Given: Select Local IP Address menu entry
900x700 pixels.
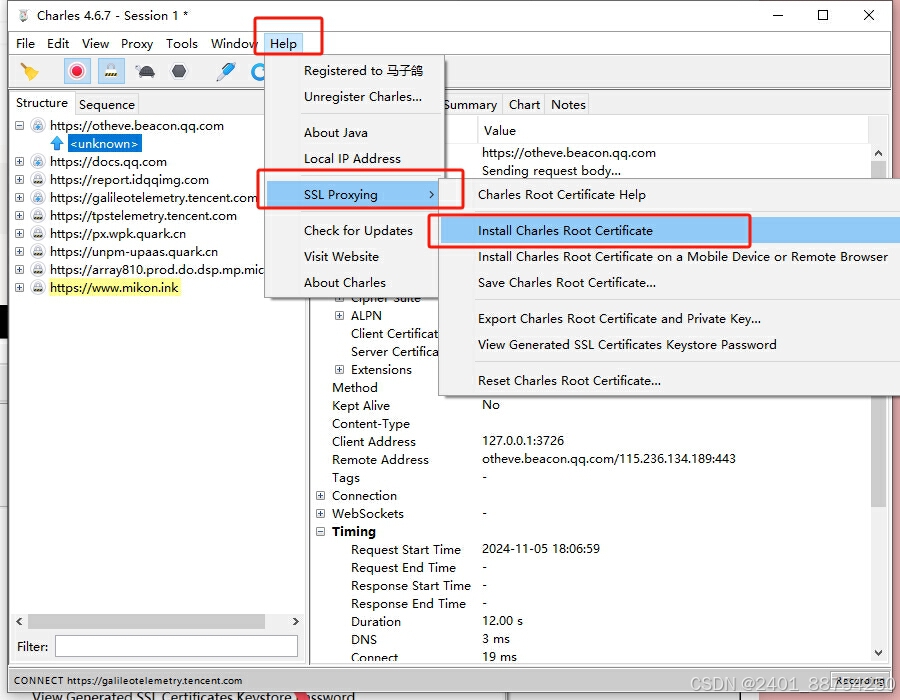Looking at the screenshot, I should pos(352,158).
